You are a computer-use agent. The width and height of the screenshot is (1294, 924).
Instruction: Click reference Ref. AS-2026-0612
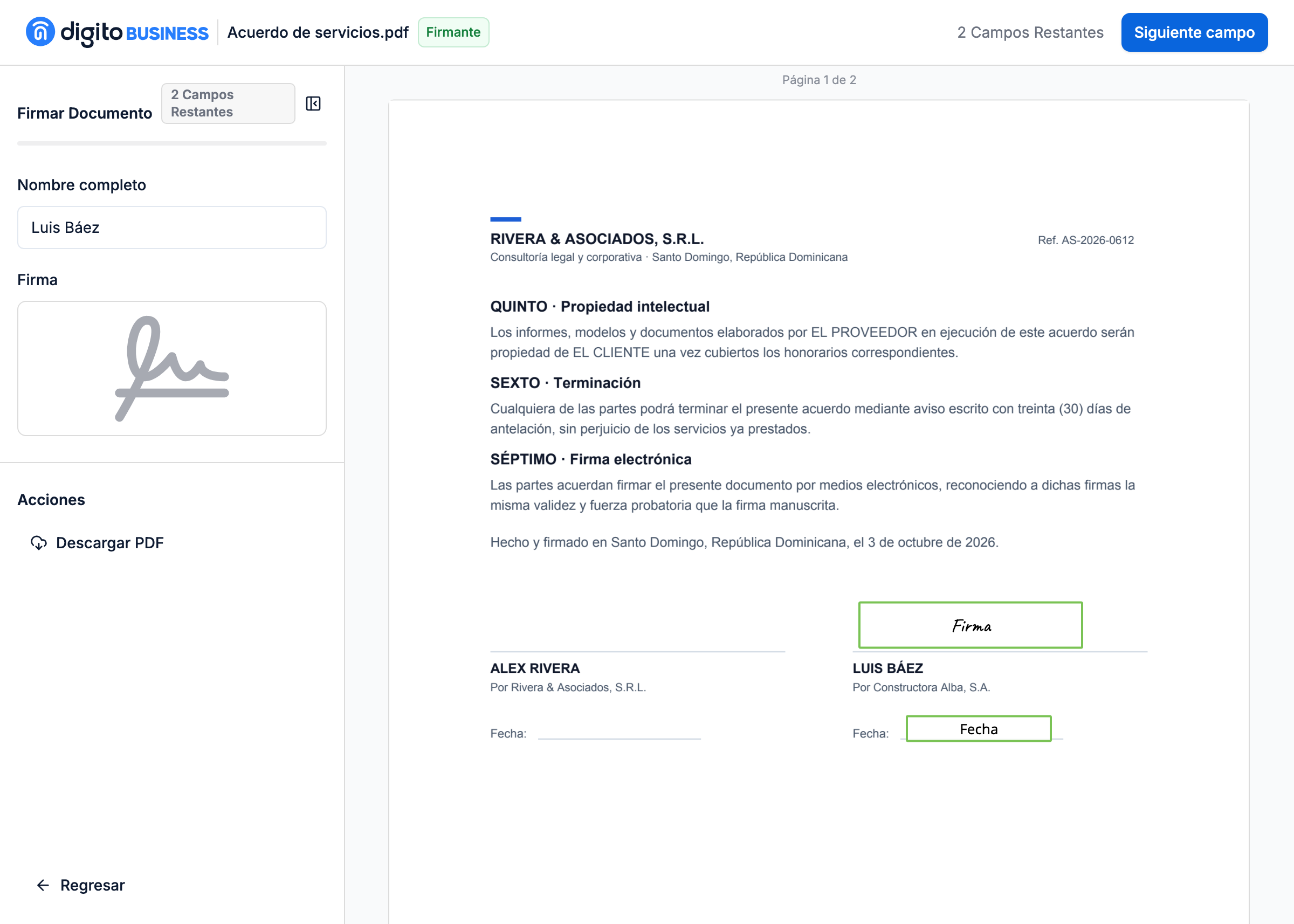click(1085, 240)
